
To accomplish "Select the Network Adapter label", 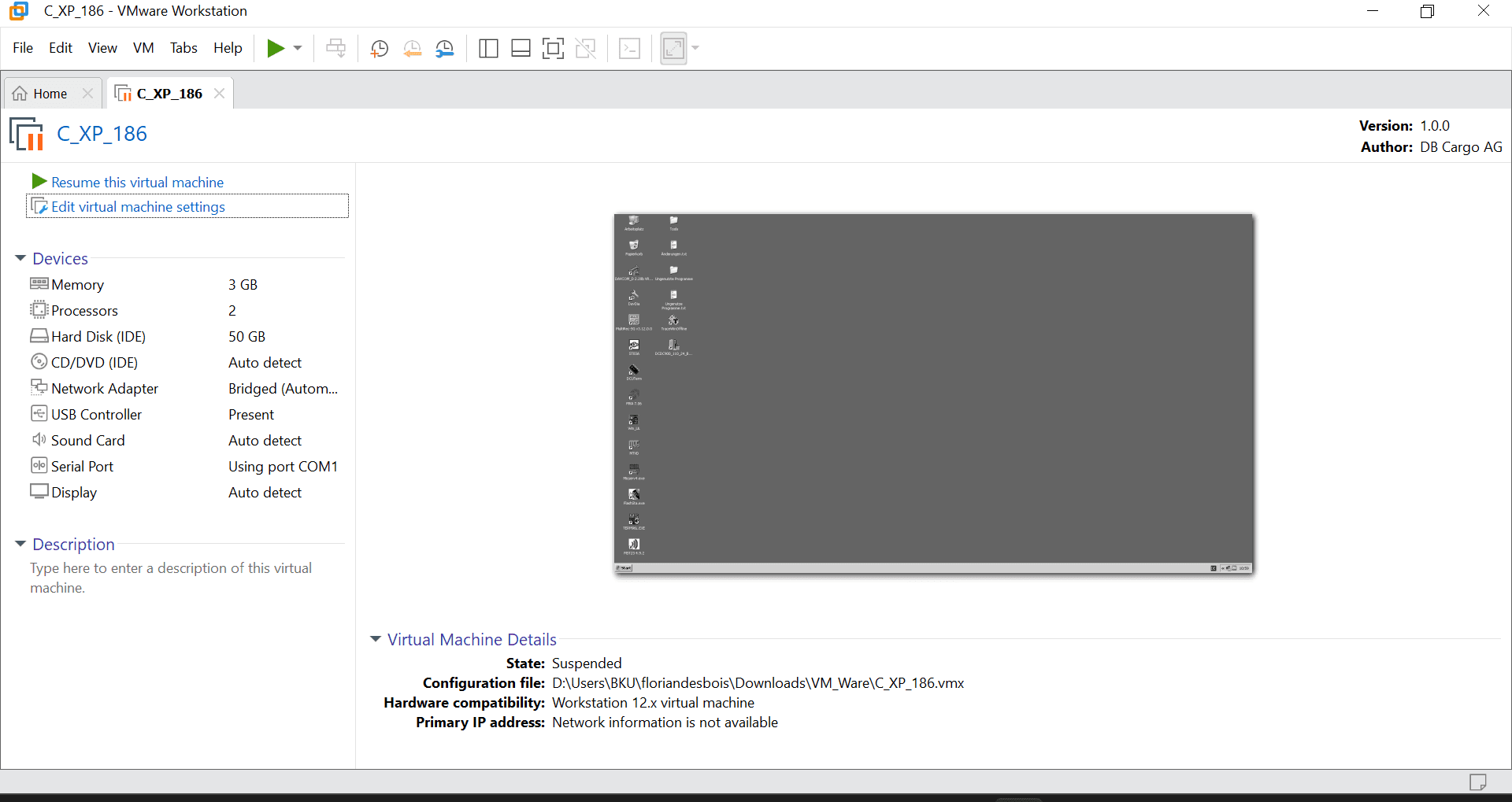I will (x=105, y=389).
